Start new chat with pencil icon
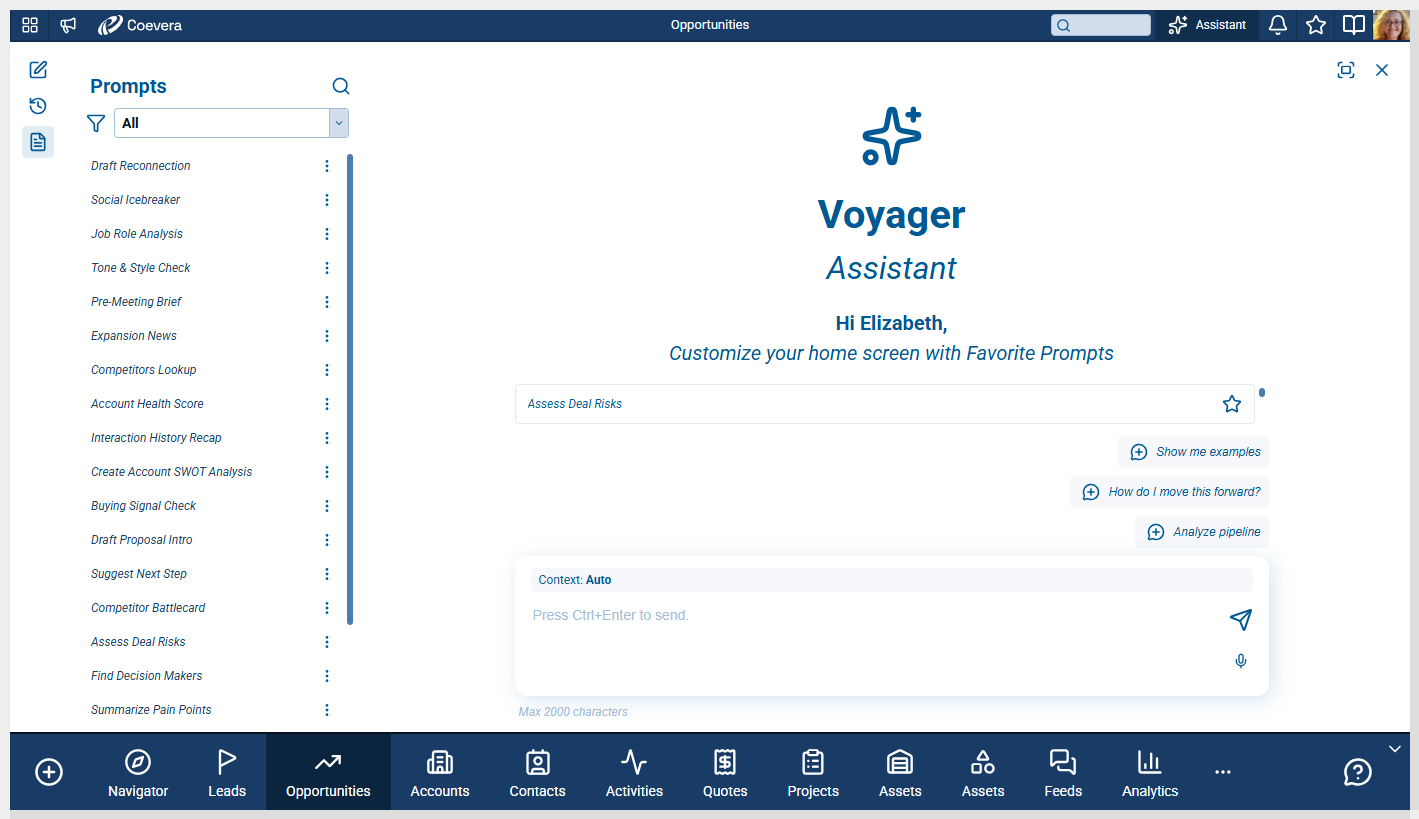The image size is (1419, 819). pos(38,70)
